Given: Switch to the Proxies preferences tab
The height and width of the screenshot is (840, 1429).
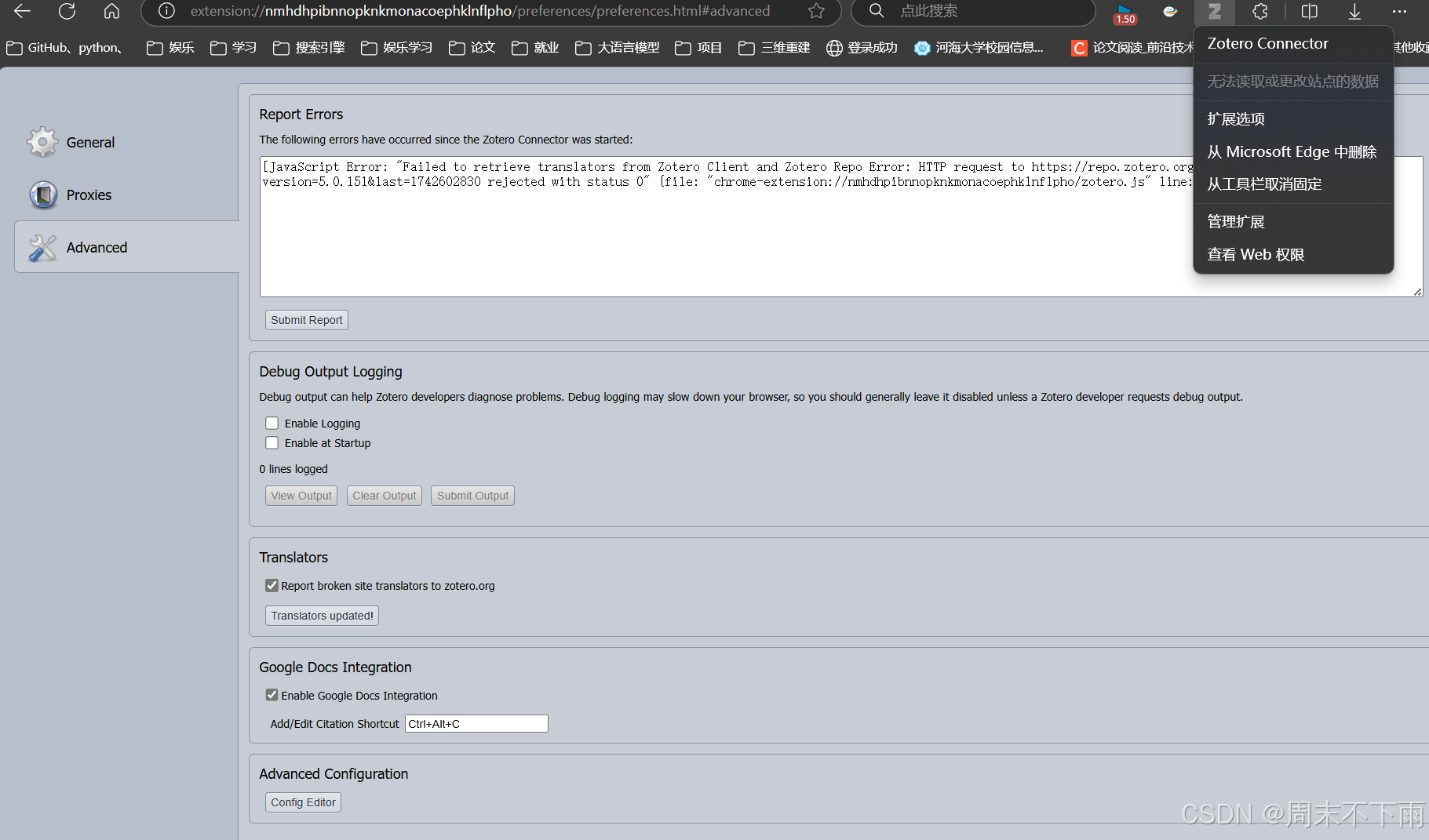Looking at the screenshot, I should pyautogui.click(x=126, y=195).
